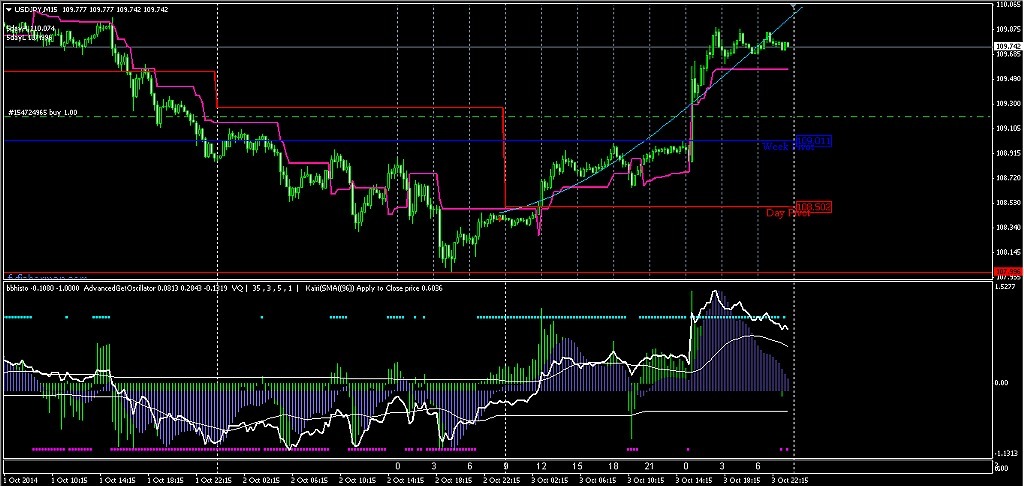This screenshot has height=486, width=1024.
Task: Click the 2 Oct 06:15 time axis label
Action: (309, 479)
